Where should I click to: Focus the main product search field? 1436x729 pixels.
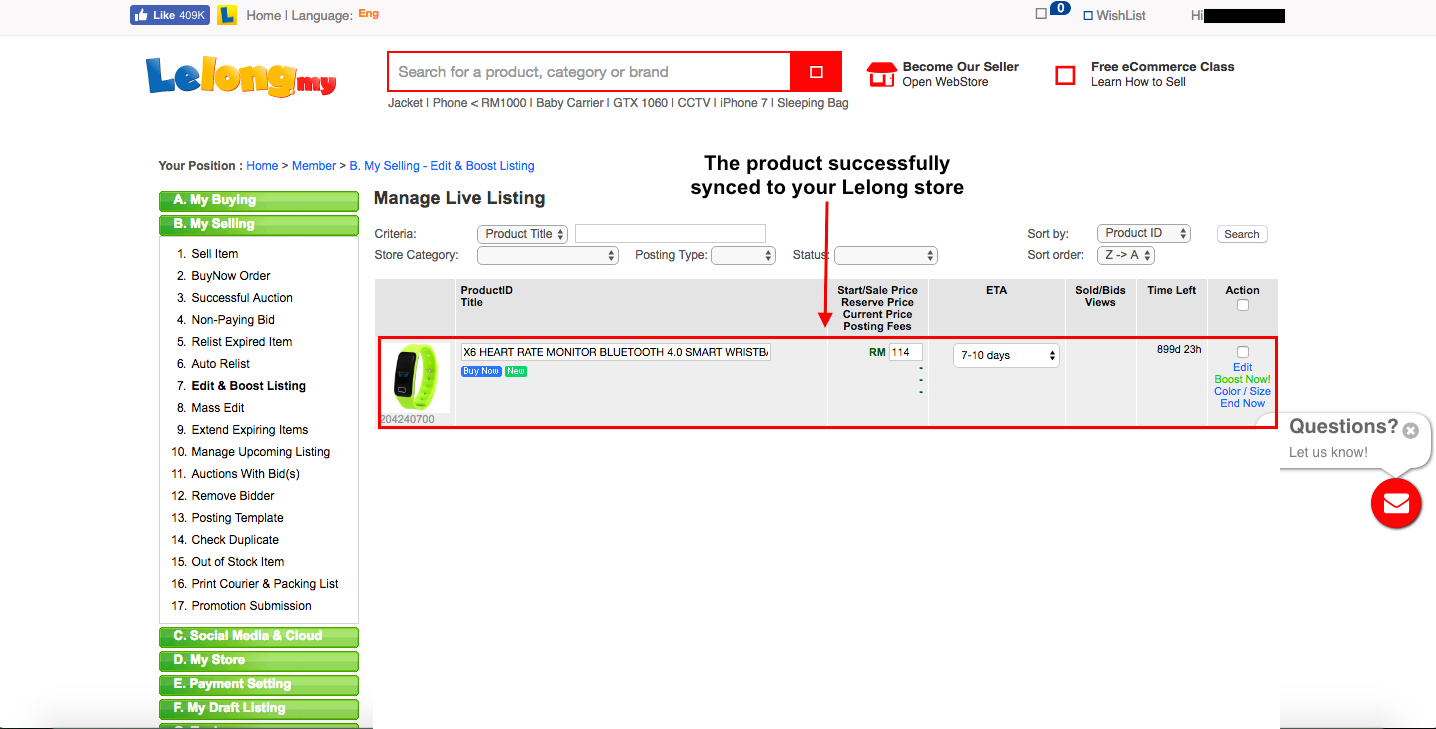pos(590,72)
